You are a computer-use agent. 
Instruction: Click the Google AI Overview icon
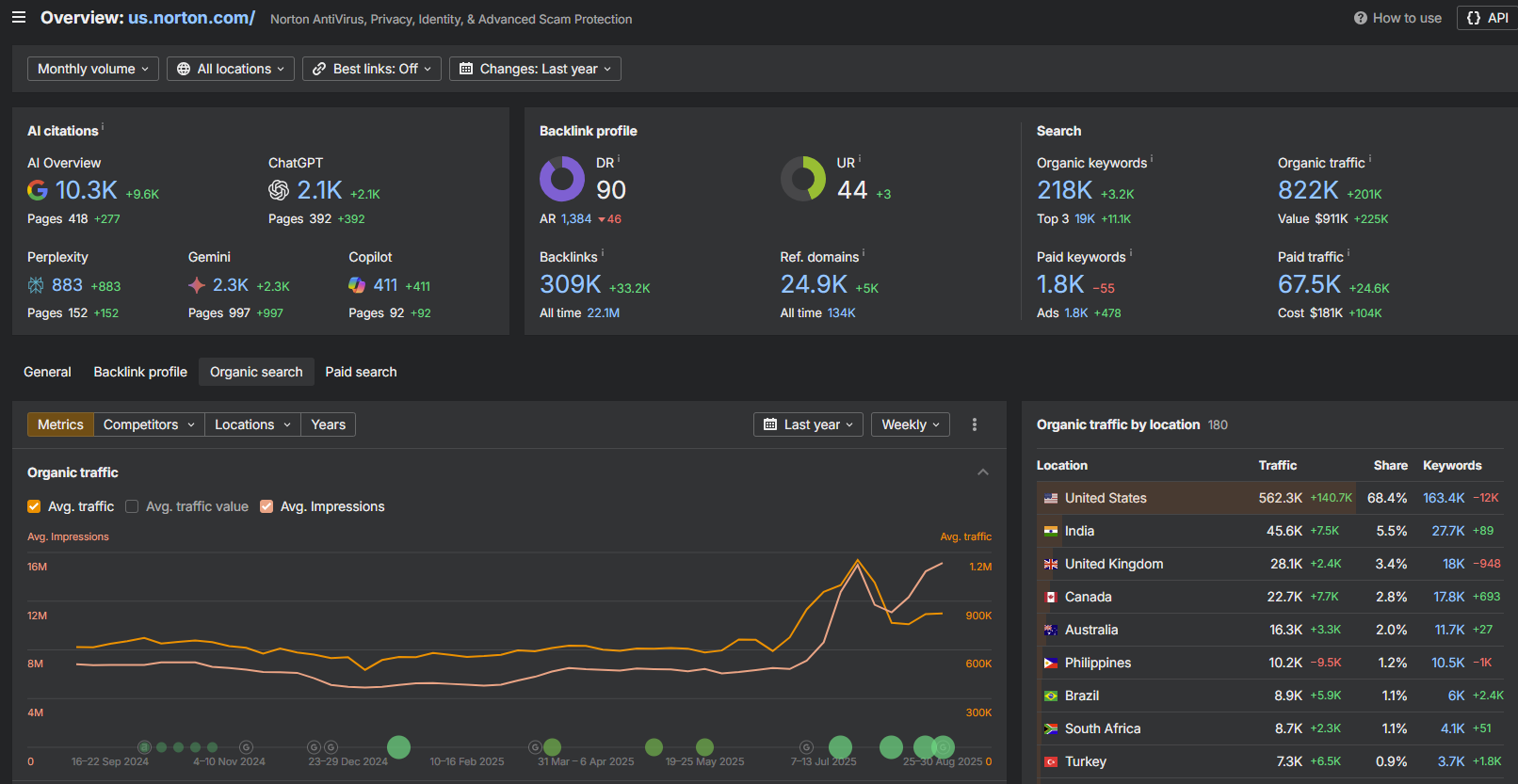pos(38,191)
